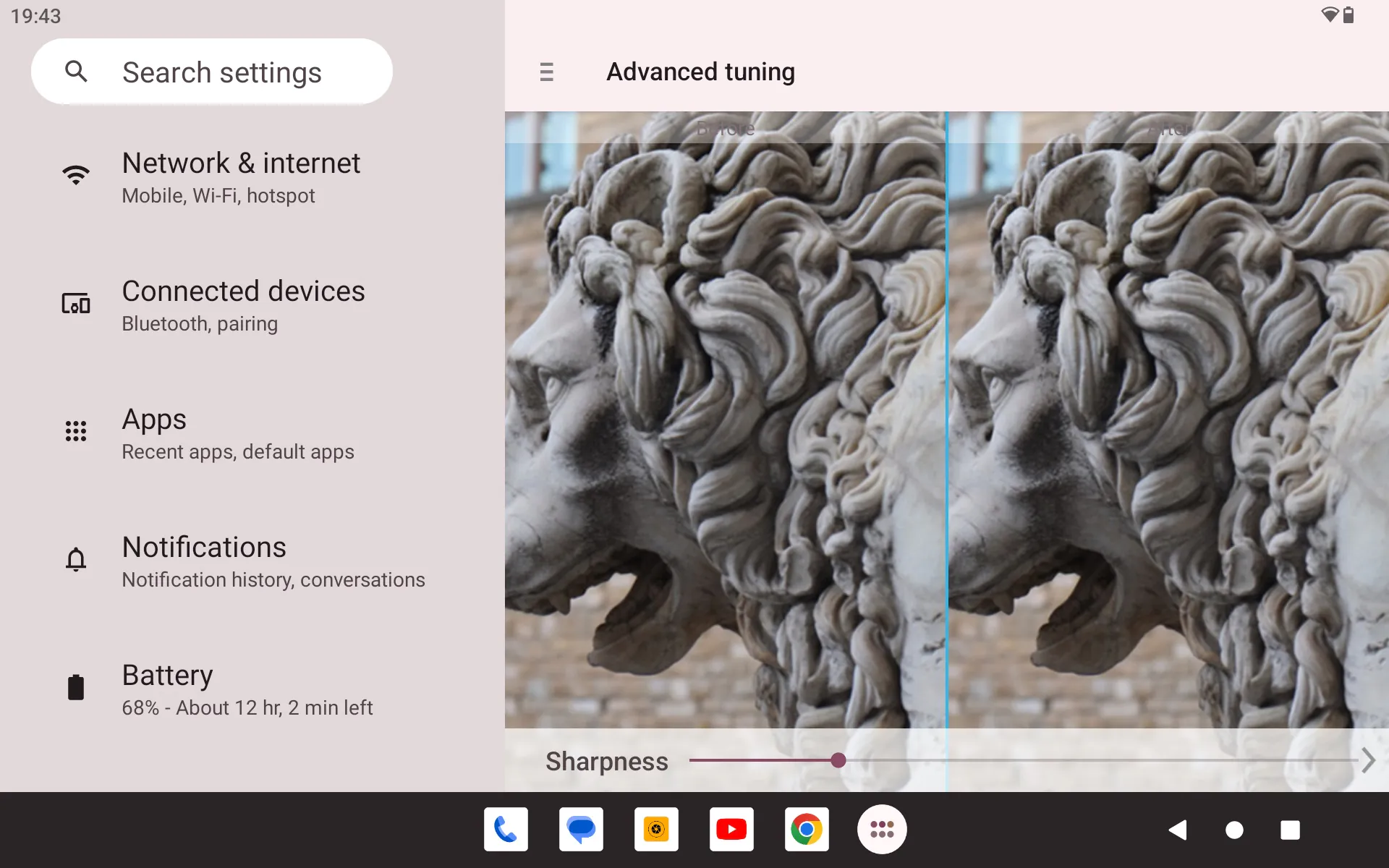Tap the Back navigation button
The image size is (1389, 868).
pyautogui.click(x=1178, y=830)
